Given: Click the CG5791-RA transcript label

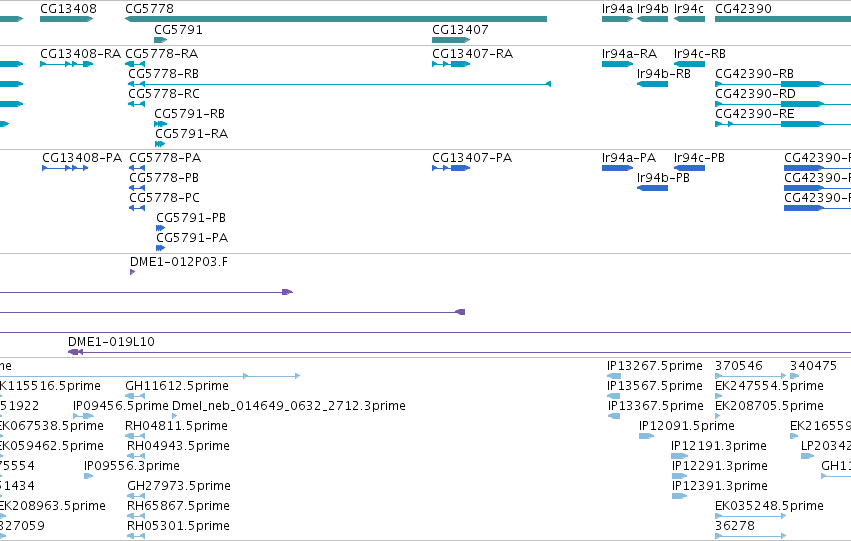Looking at the screenshot, I should [192, 134].
